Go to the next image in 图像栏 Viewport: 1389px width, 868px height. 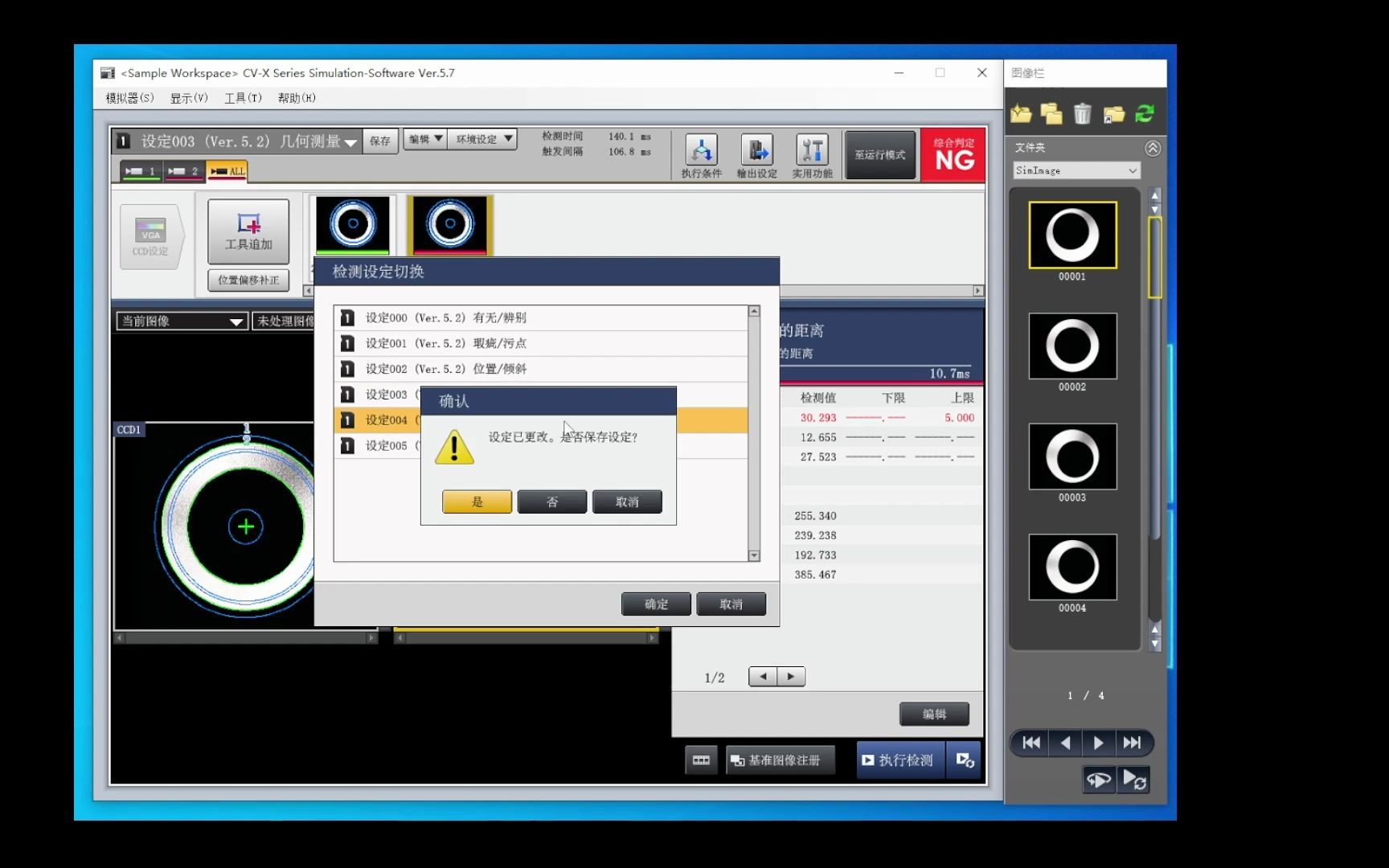tap(1098, 743)
